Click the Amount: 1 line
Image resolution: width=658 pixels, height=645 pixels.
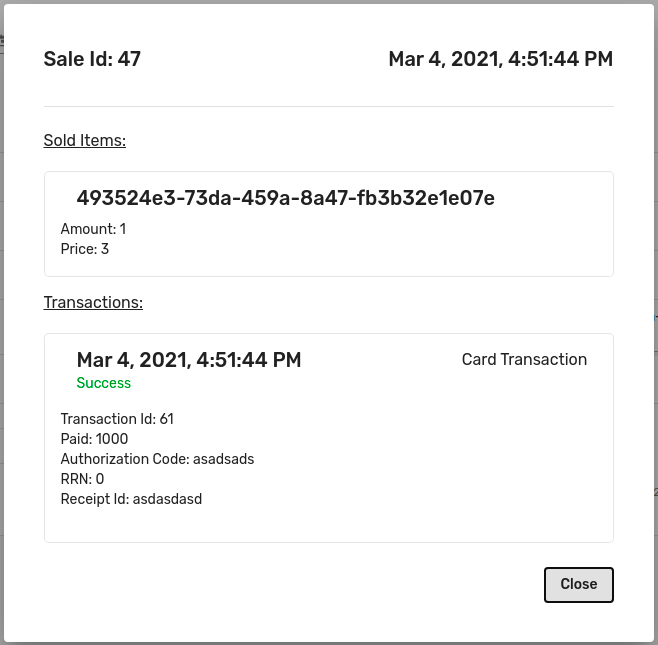tap(93, 229)
